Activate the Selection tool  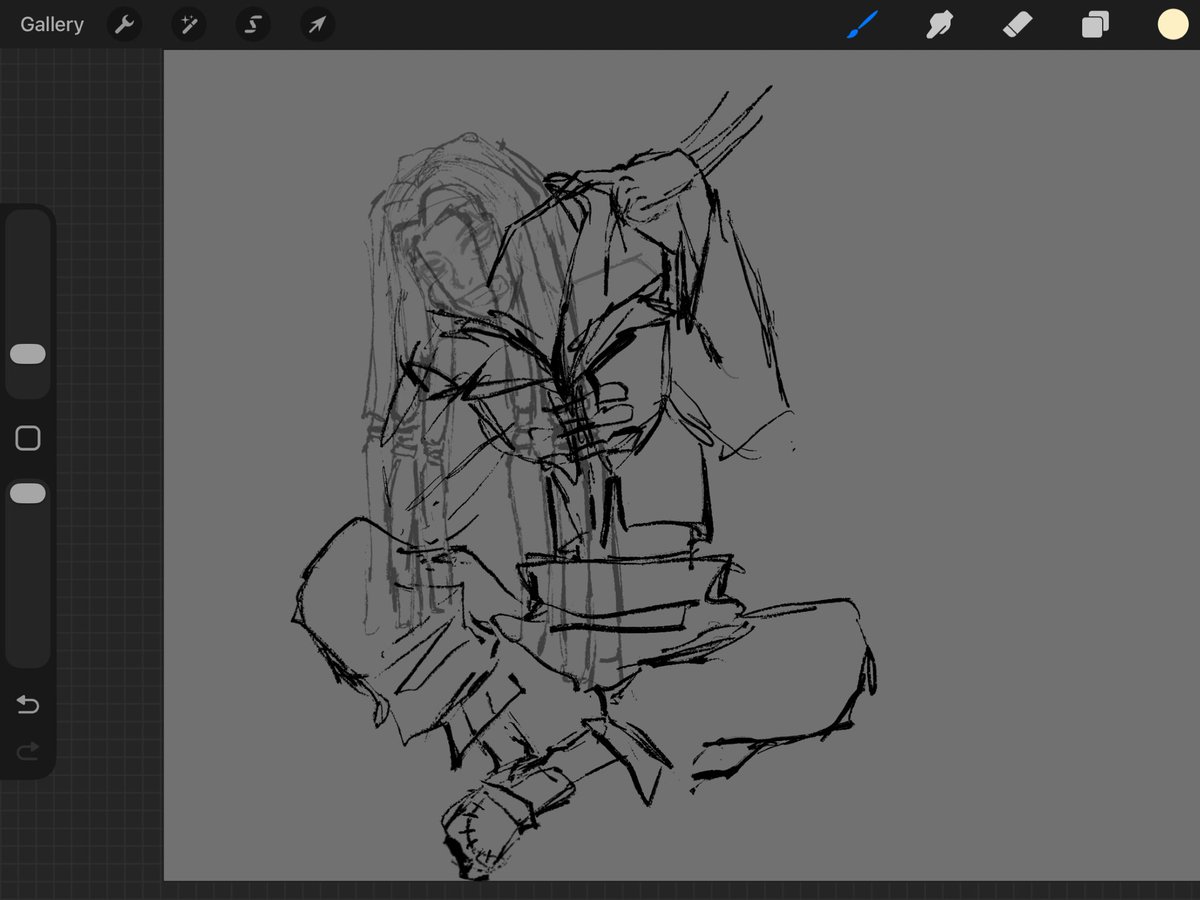(x=253, y=25)
